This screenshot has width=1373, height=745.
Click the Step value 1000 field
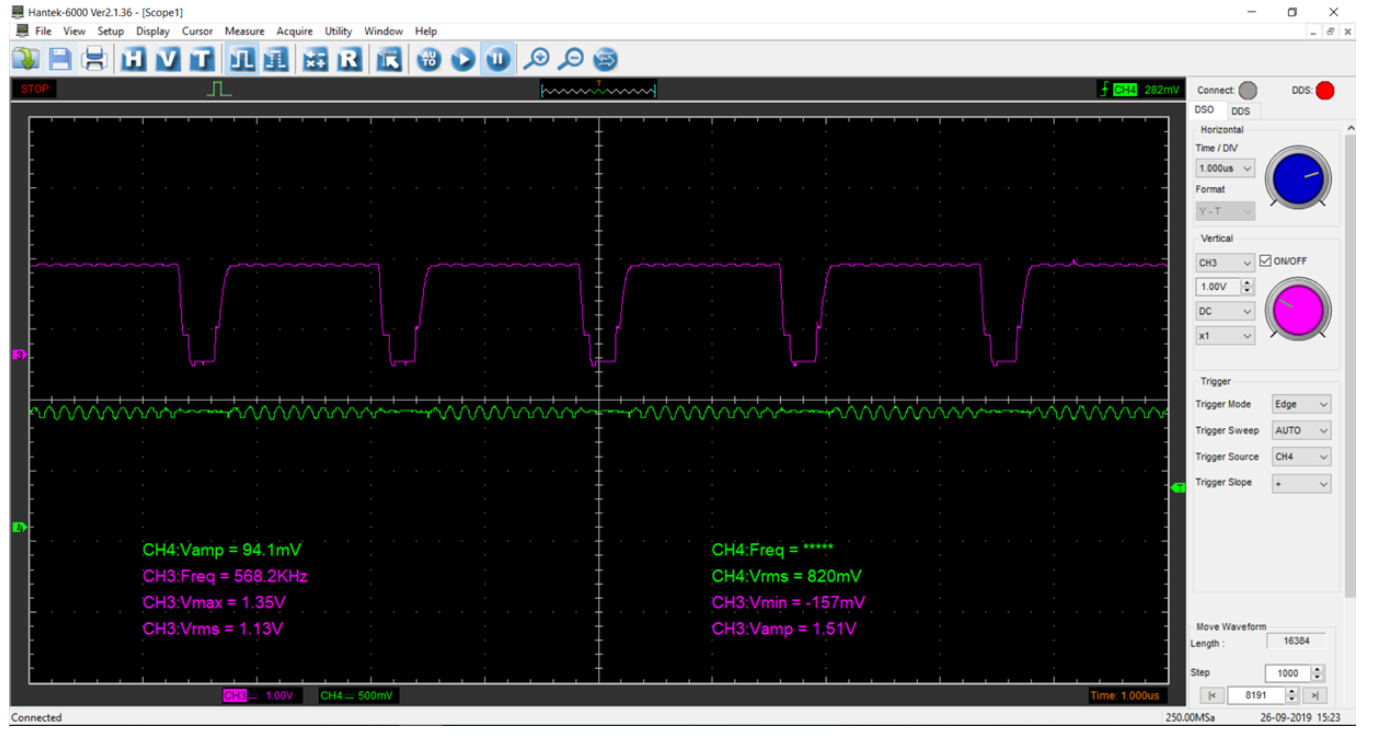(1288, 673)
